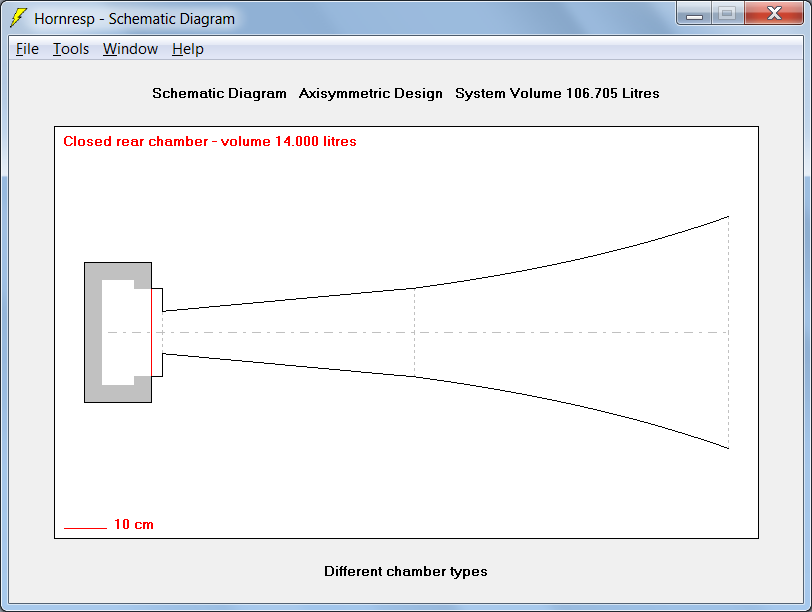The width and height of the screenshot is (812, 612).
Task: Click the Hornresp lightning bolt title icon
Action: point(18,18)
